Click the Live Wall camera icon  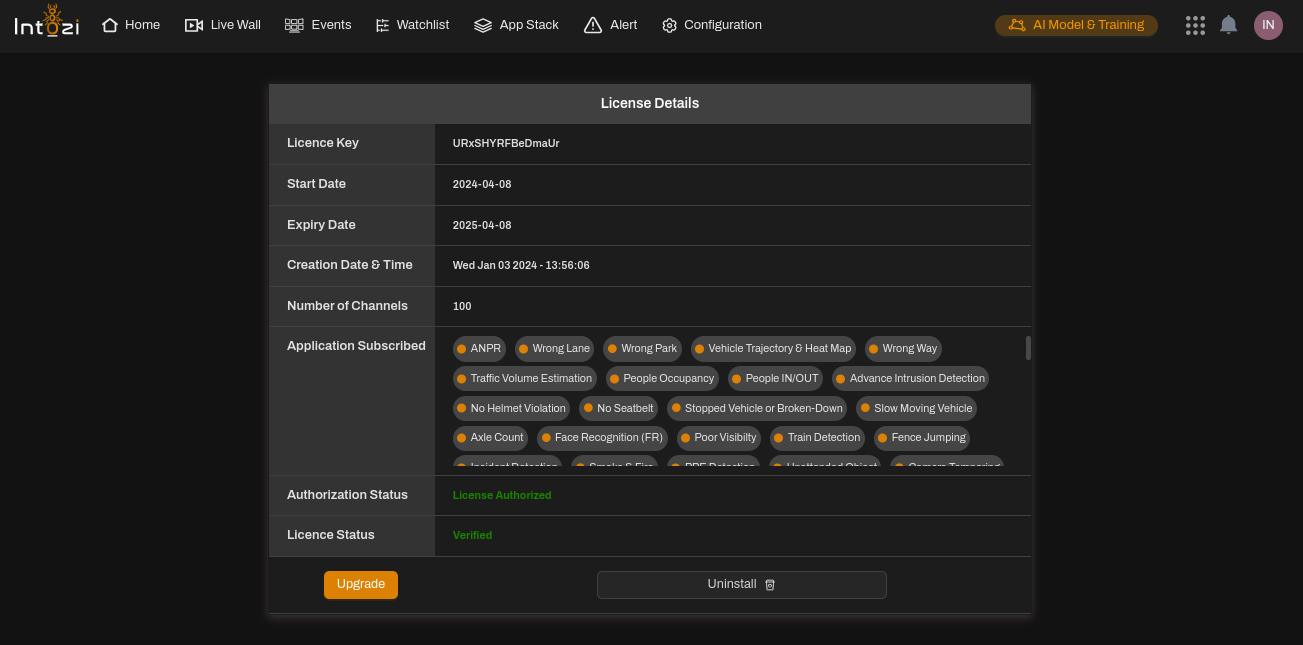pyautogui.click(x=194, y=25)
